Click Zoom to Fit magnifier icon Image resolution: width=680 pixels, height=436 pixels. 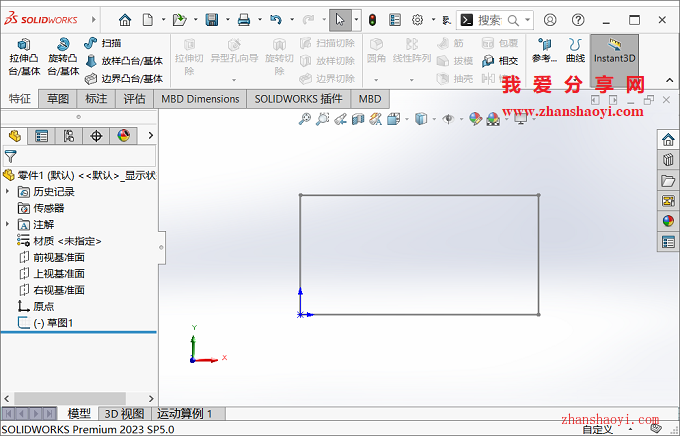[305, 118]
